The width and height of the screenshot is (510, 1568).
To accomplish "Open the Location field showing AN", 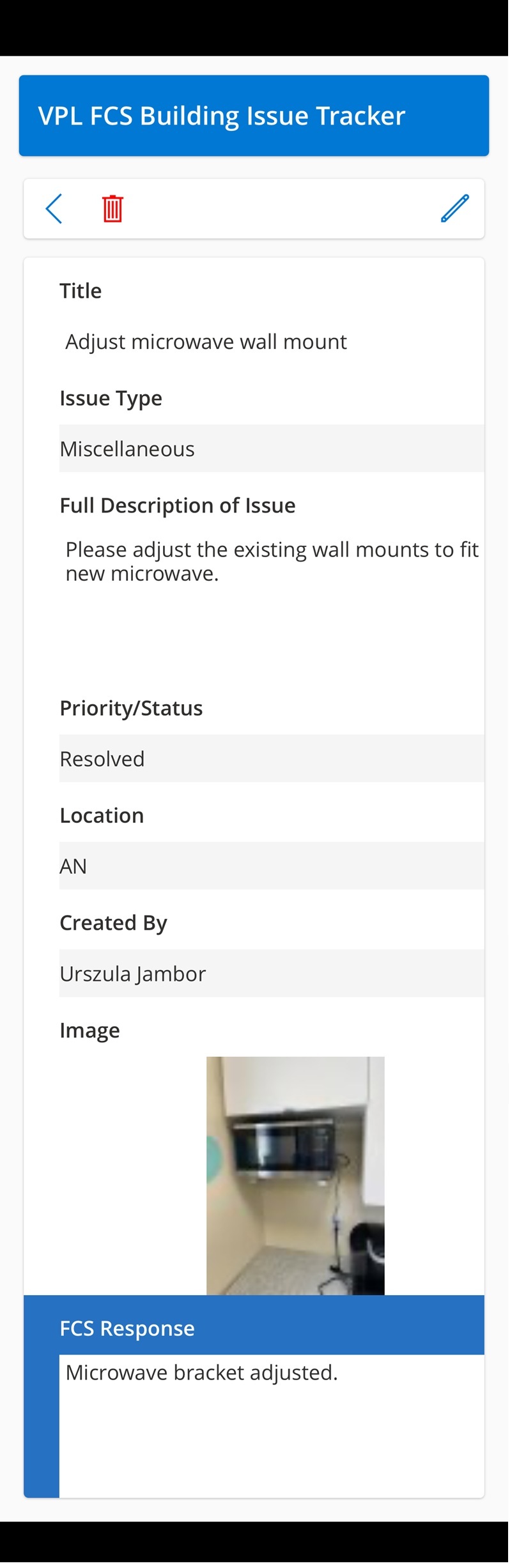I will tap(271, 866).
